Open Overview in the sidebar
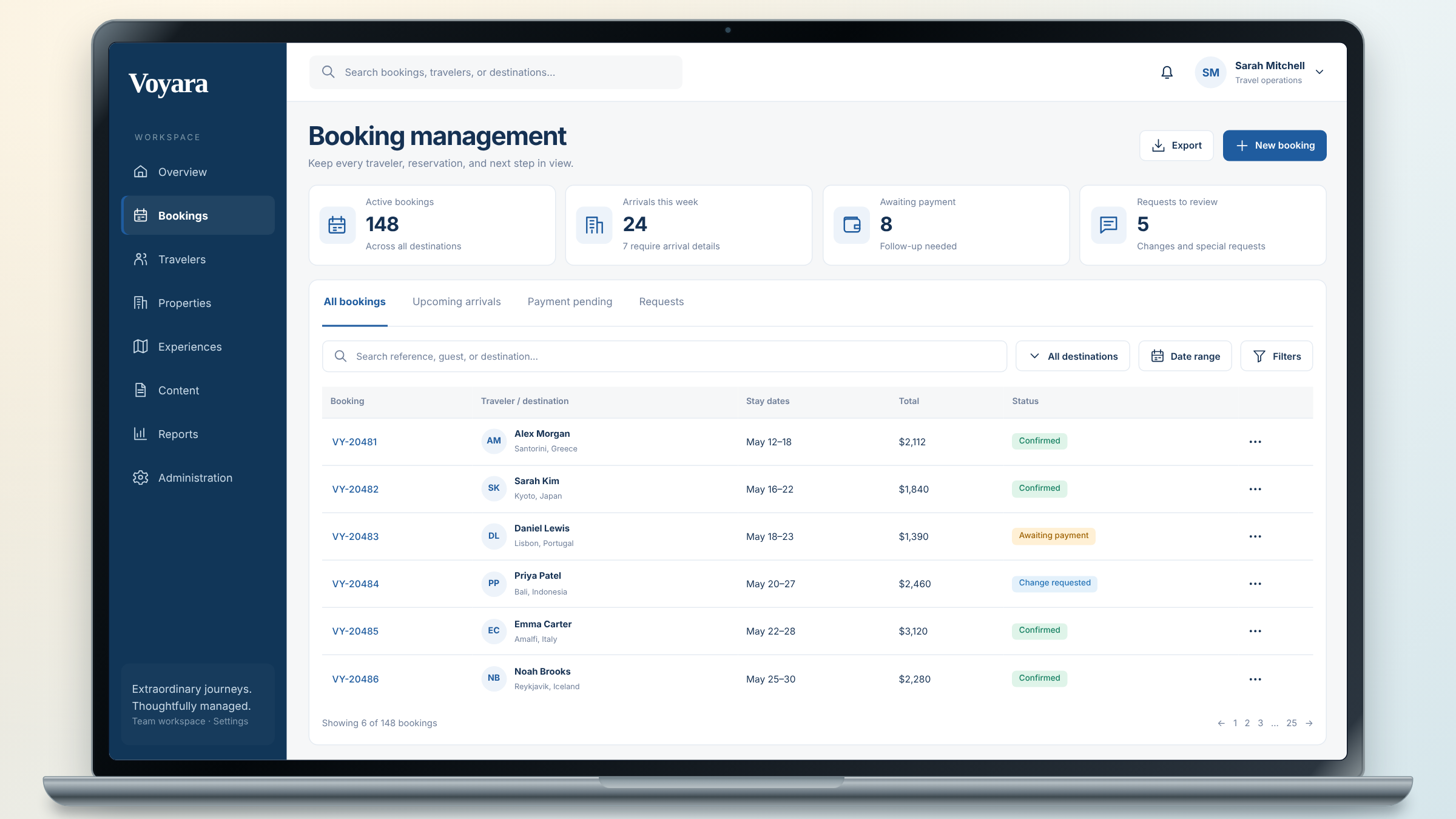 pos(198,172)
